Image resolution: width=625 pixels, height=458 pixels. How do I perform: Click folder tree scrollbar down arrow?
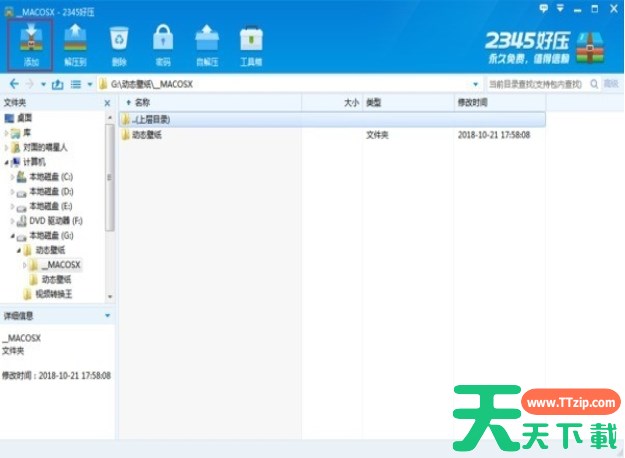(110, 297)
